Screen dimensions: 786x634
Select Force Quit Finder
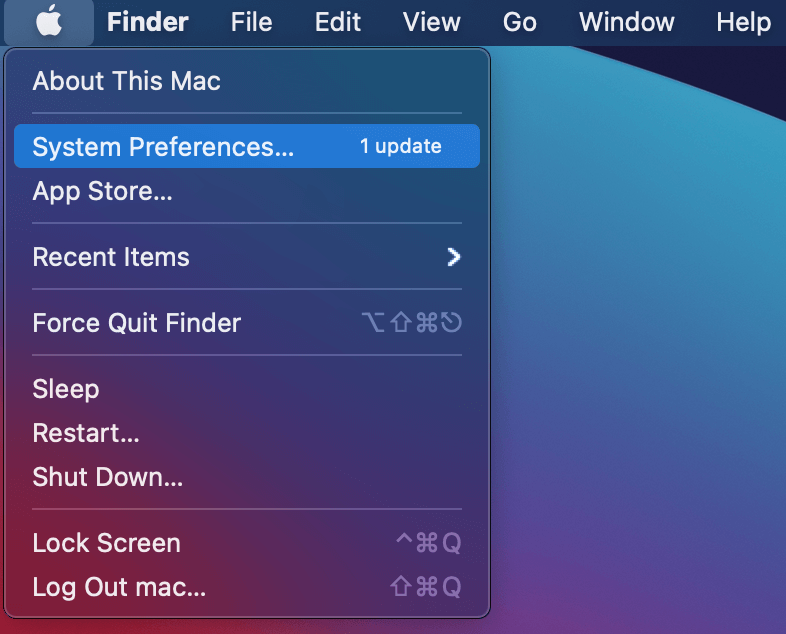click(x=137, y=323)
